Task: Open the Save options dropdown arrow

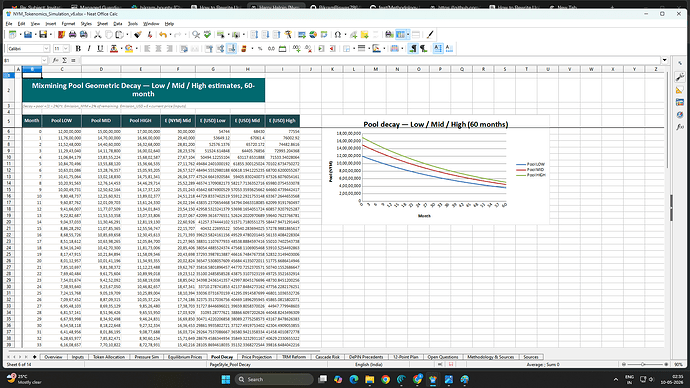Action: point(50,34)
